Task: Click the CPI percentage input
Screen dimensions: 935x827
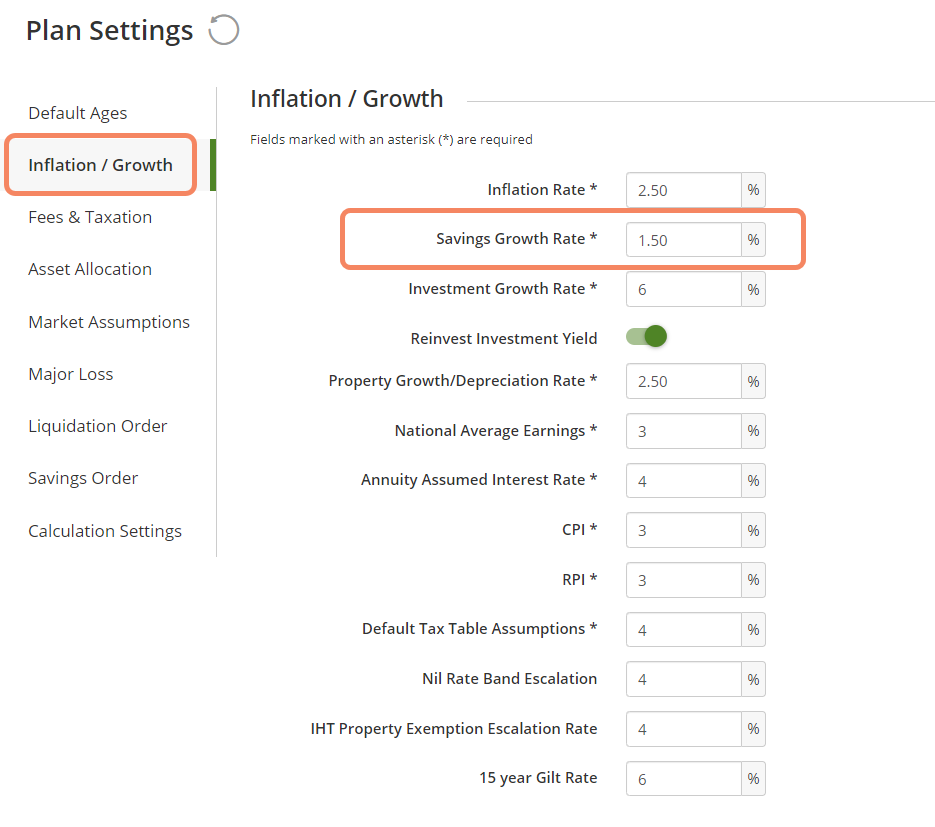Action: click(683, 531)
